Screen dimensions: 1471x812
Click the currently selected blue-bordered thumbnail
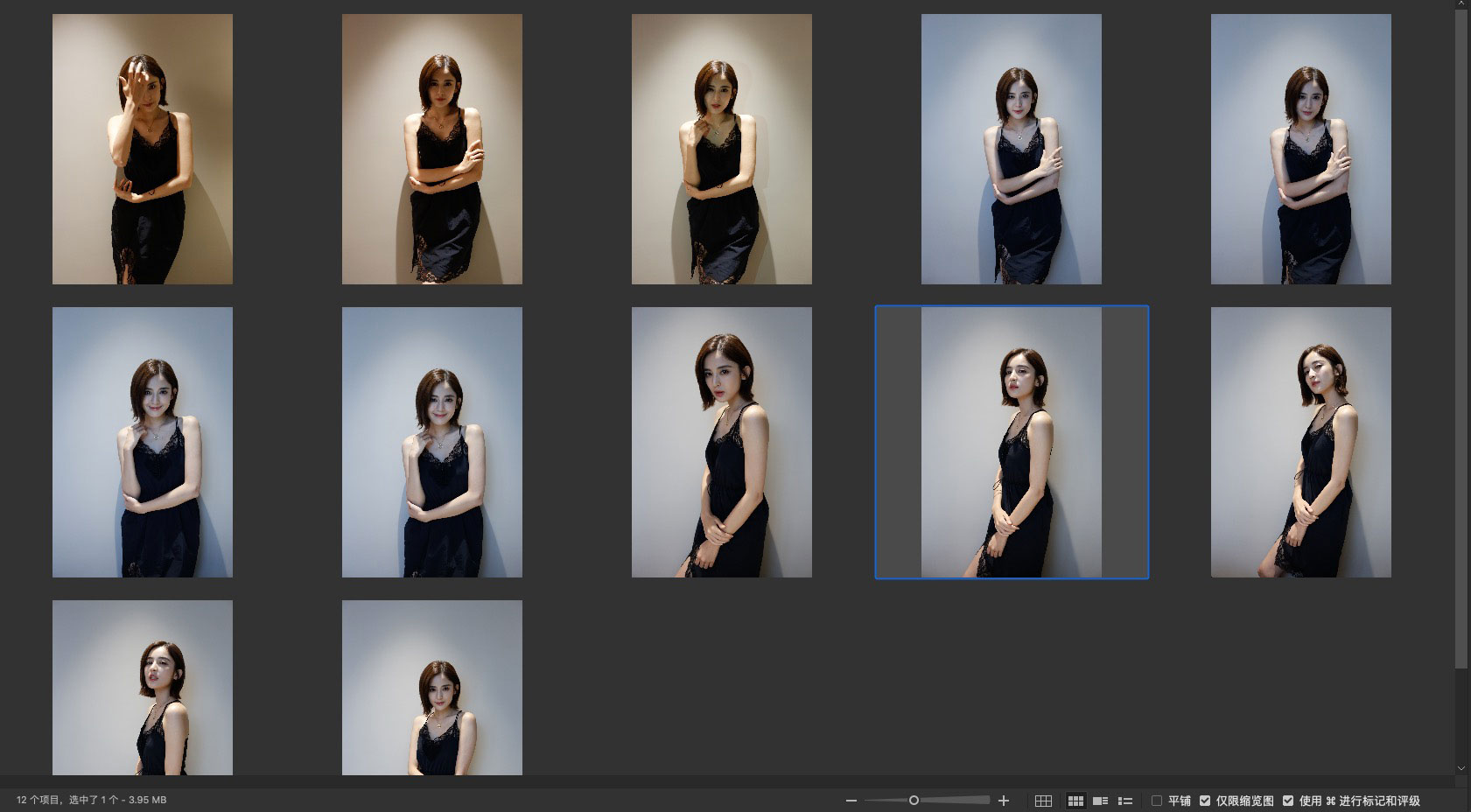1011,442
